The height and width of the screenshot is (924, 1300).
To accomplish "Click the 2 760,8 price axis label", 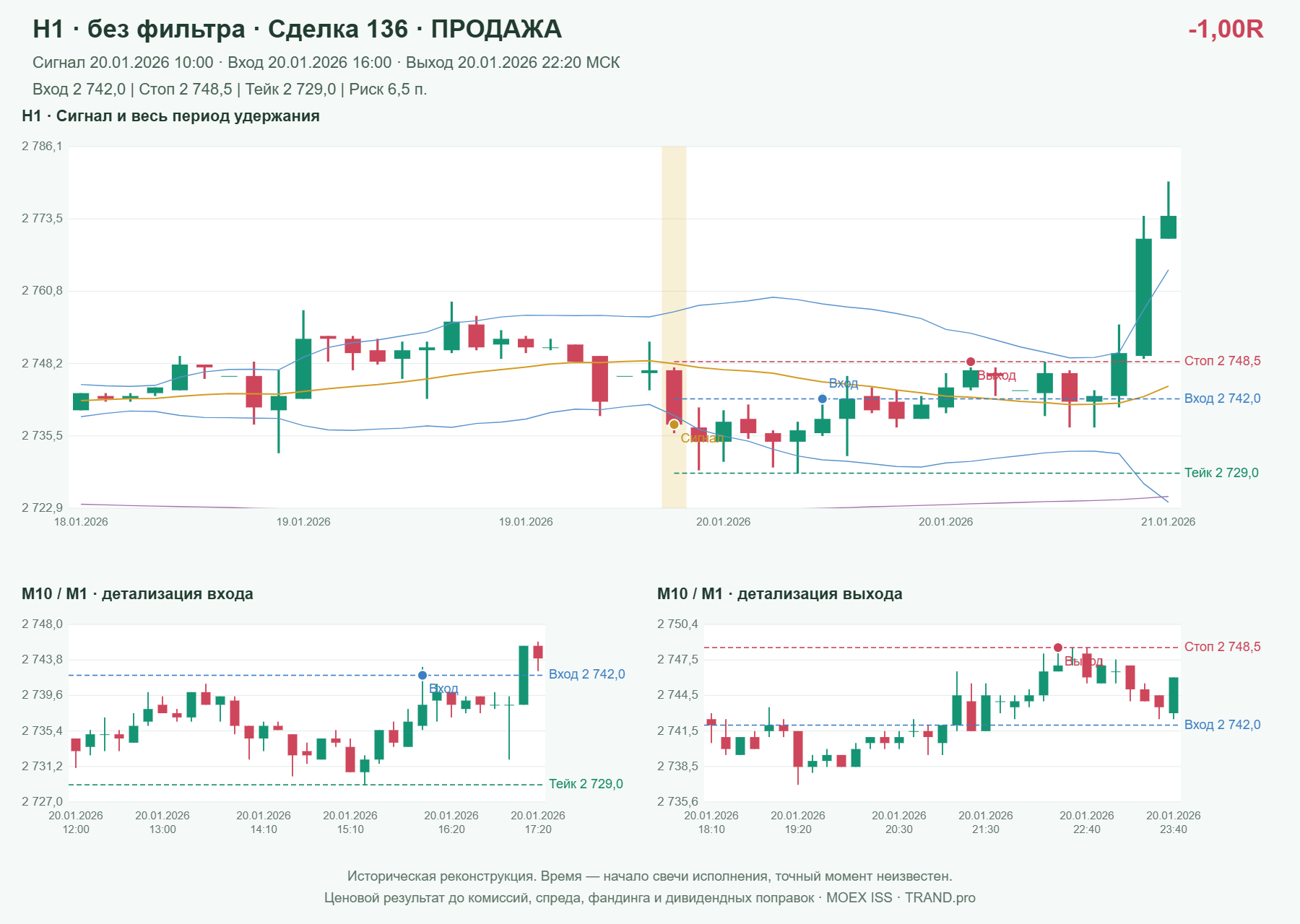I will point(42,291).
